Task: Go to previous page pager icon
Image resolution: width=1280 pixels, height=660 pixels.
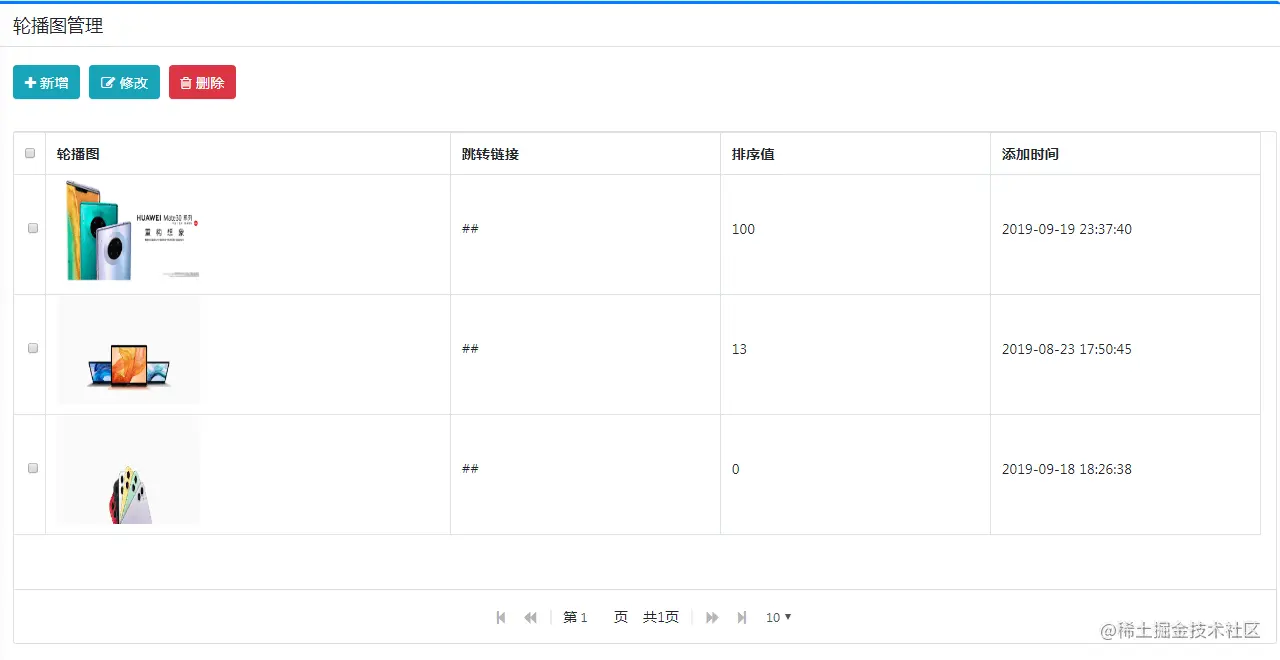Action: point(531,618)
